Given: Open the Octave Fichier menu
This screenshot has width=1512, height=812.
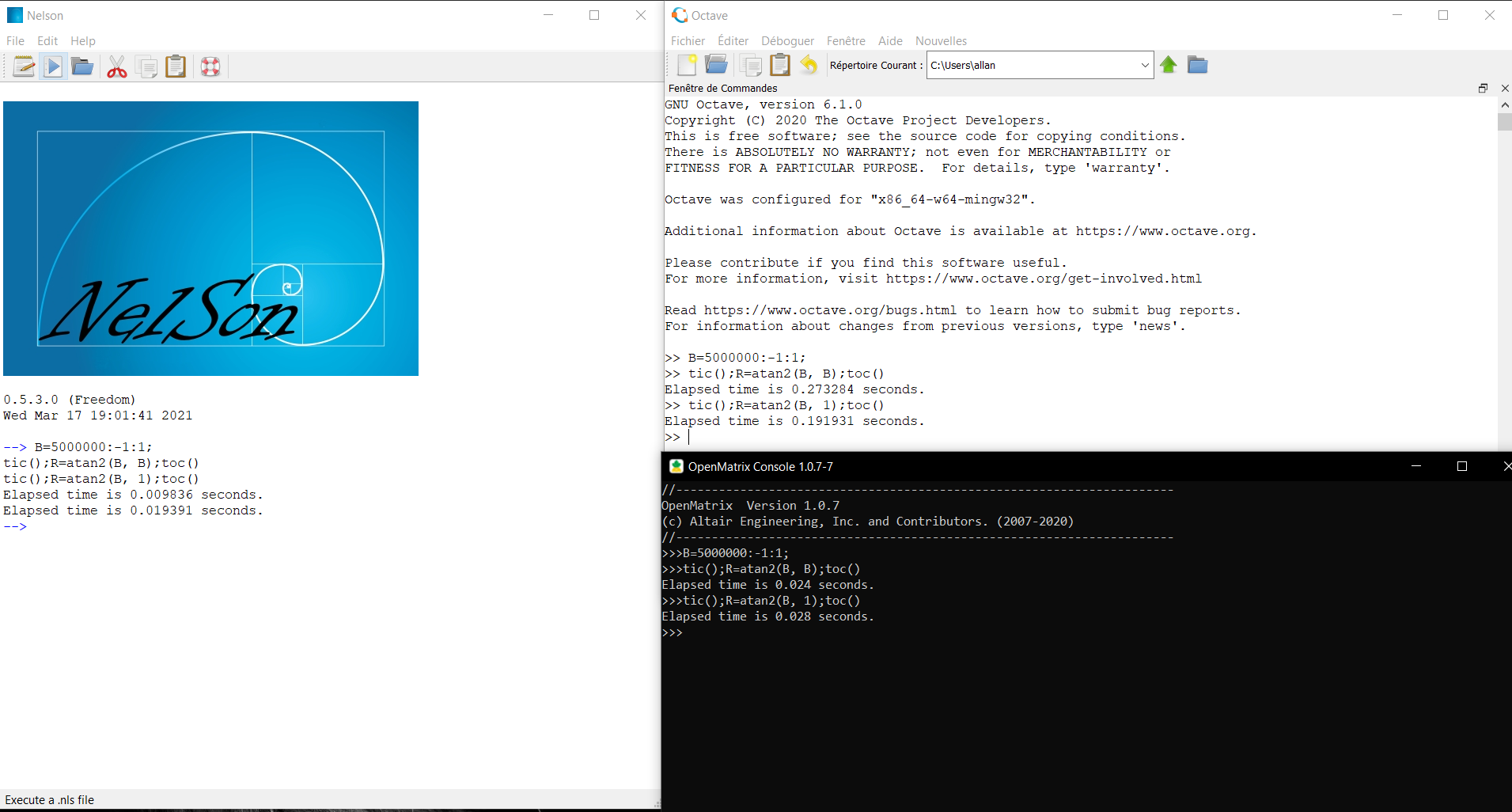Looking at the screenshot, I should point(688,41).
